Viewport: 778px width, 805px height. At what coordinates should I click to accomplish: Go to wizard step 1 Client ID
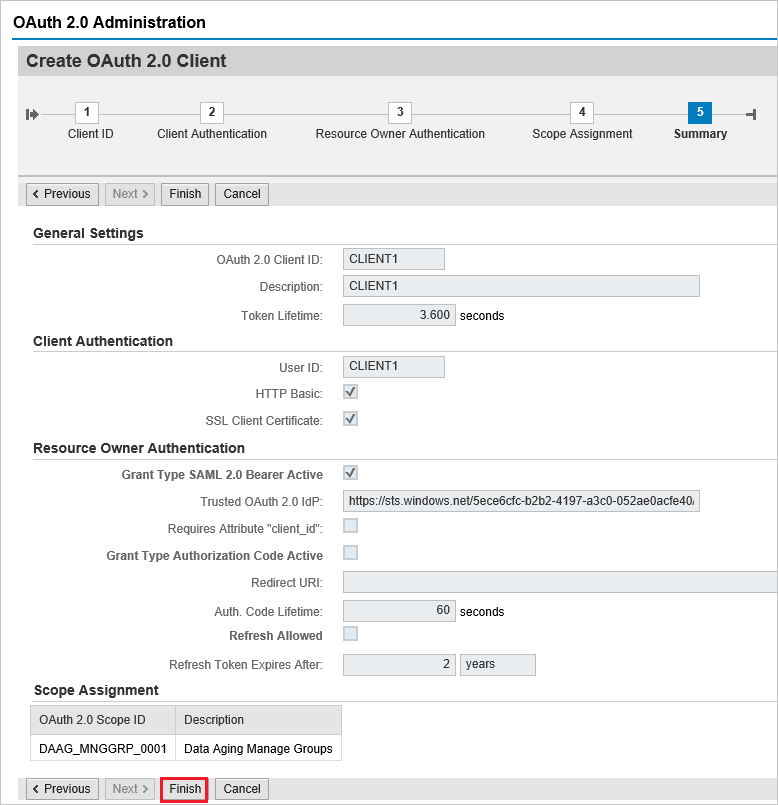pos(87,113)
